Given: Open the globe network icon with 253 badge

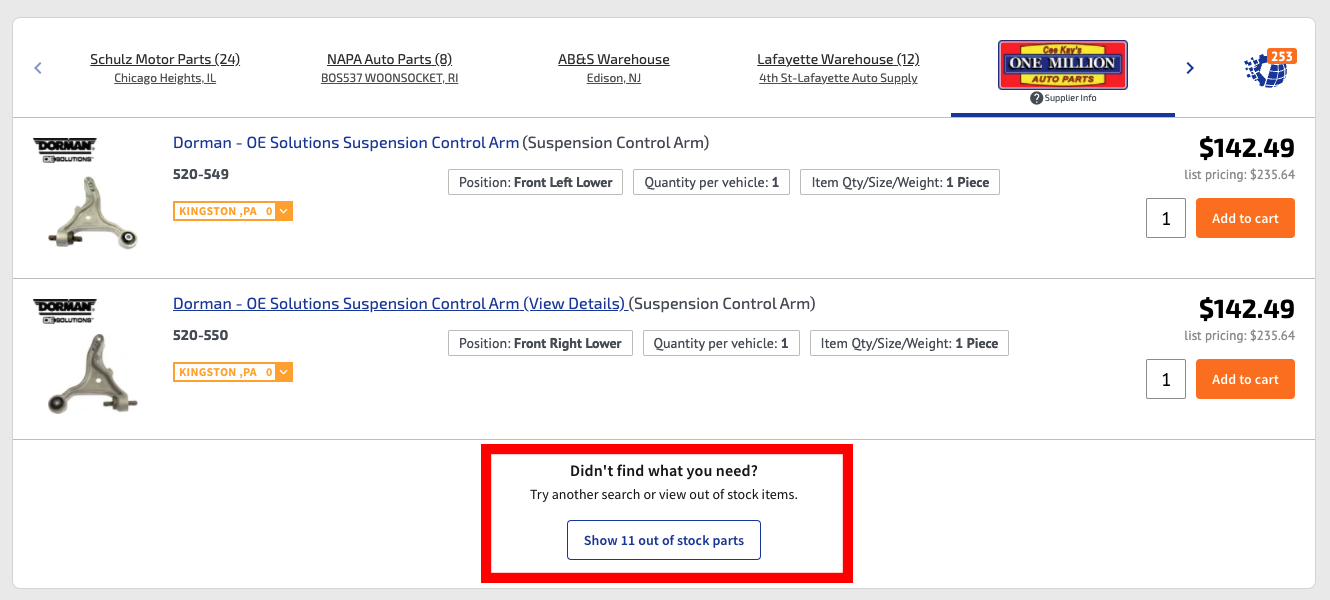Looking at the screenshot, I should click(x=1270, y=68).
